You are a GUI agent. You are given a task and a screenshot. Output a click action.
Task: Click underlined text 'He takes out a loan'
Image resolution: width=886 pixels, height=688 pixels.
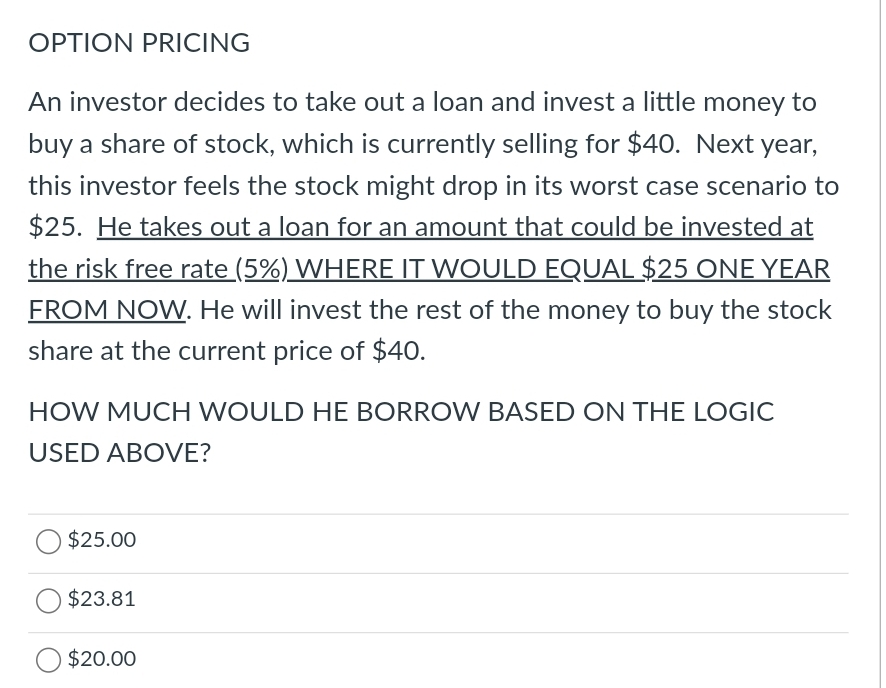(x=214, y=227)
